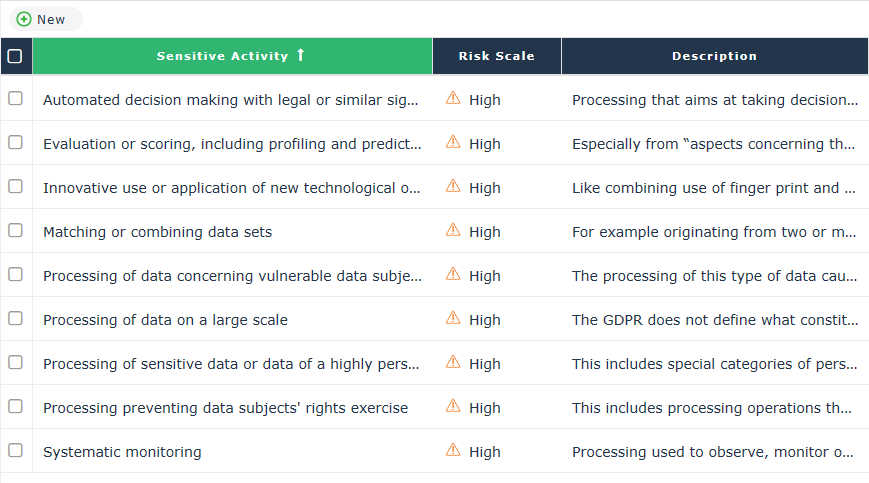This screenshot has width=869, height=483.
Task: Sort by the Sensitive Activity column header
Action: (x=222, y=56)
